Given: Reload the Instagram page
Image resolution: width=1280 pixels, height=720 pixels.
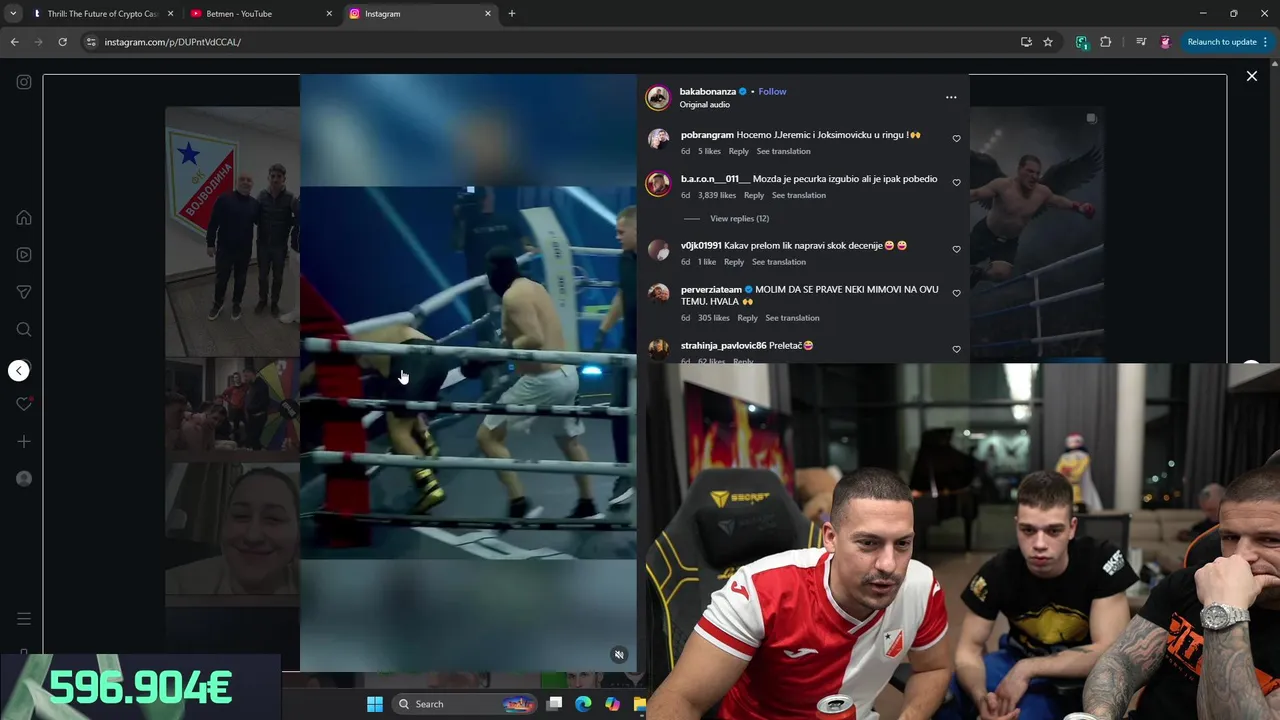Looking at the screenshot, I should 62,42.
